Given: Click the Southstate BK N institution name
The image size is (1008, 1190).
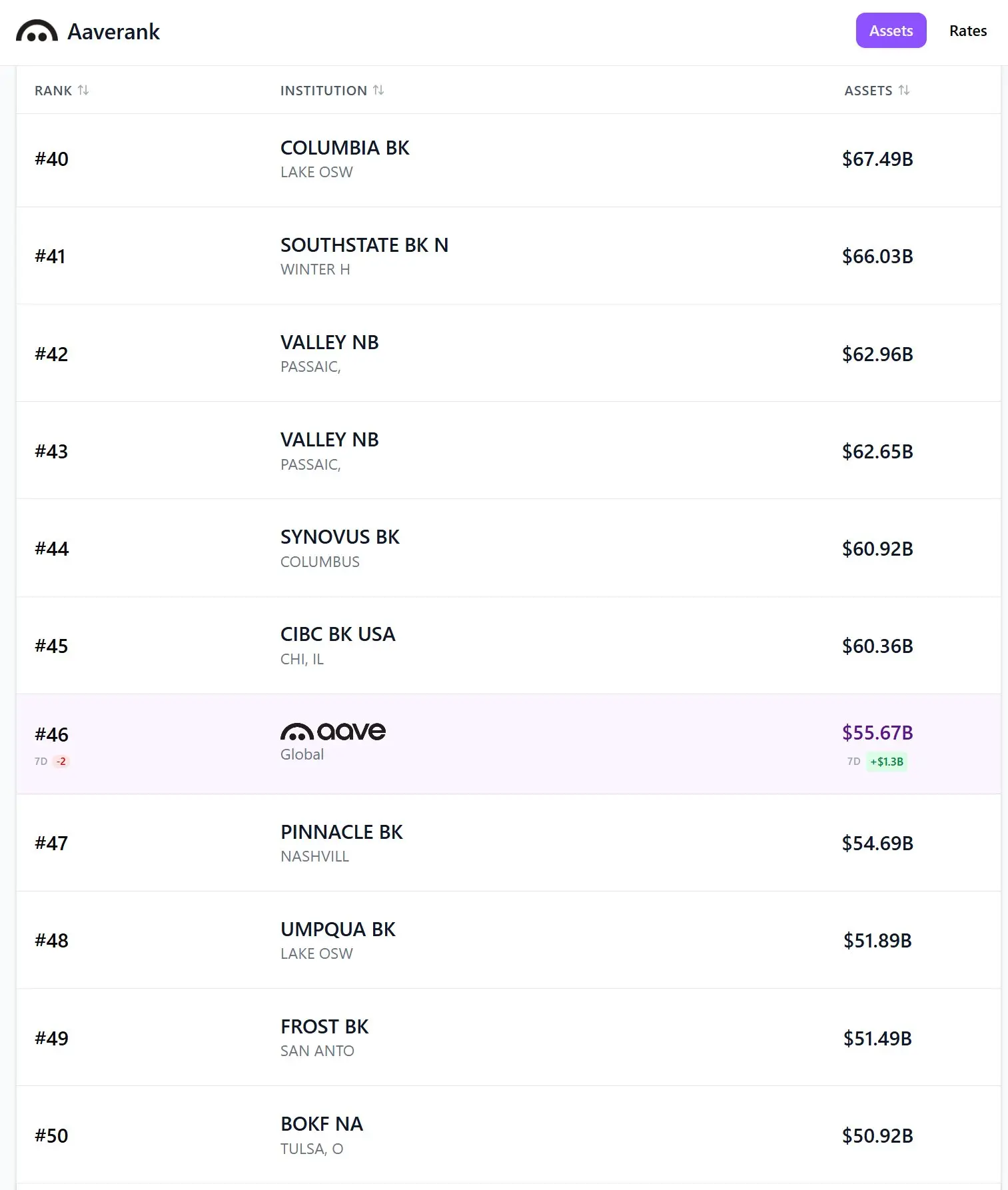Looking at the screenshot, I should coord(364,245).
